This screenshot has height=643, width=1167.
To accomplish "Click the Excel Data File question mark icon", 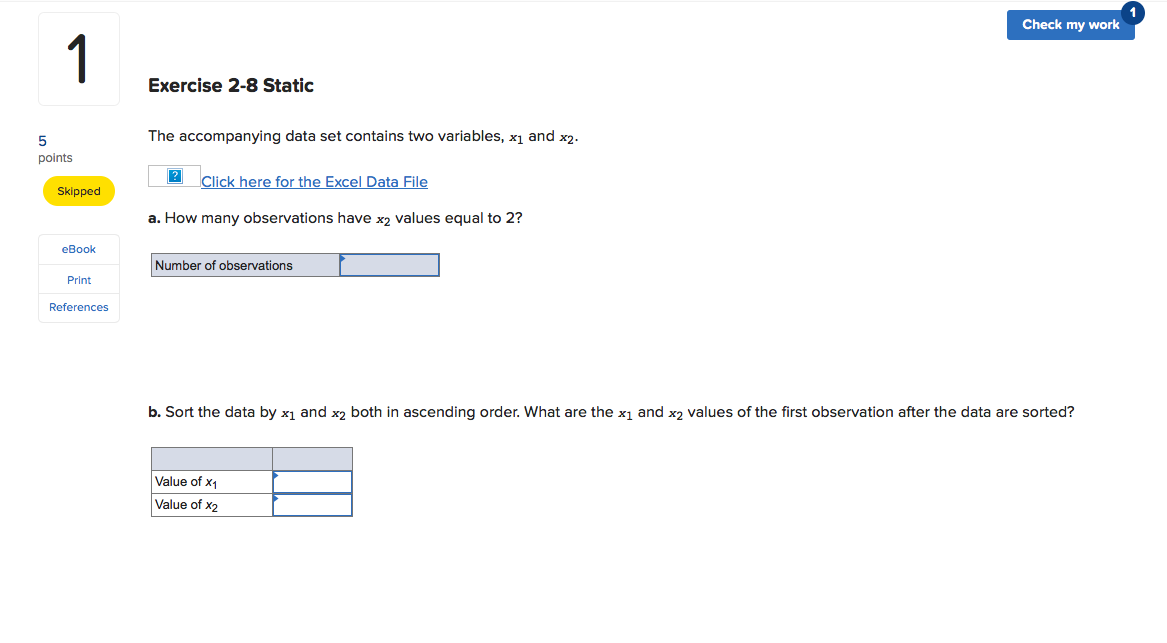I will [174, 174].
